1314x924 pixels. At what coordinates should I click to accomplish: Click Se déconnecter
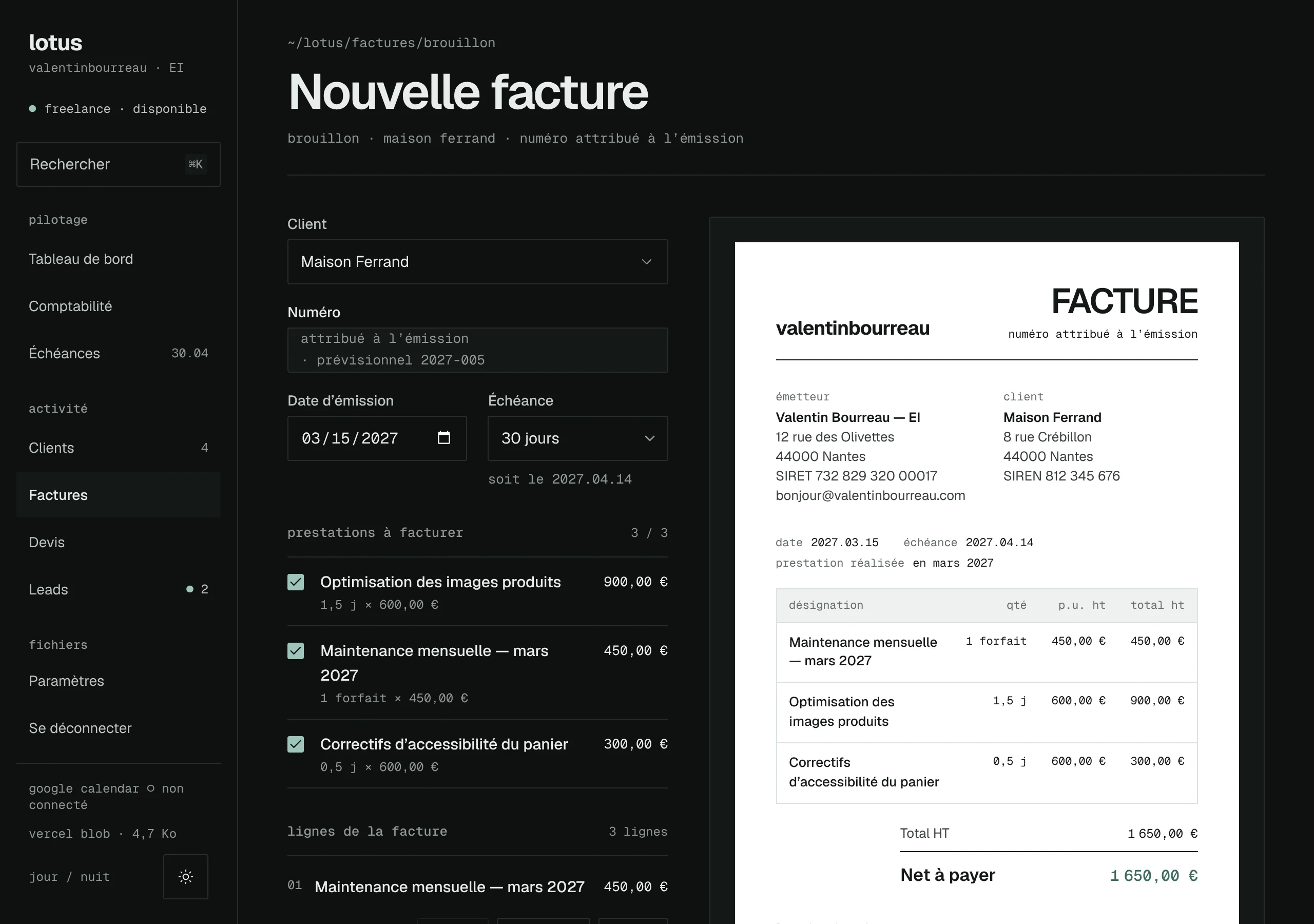119,728
